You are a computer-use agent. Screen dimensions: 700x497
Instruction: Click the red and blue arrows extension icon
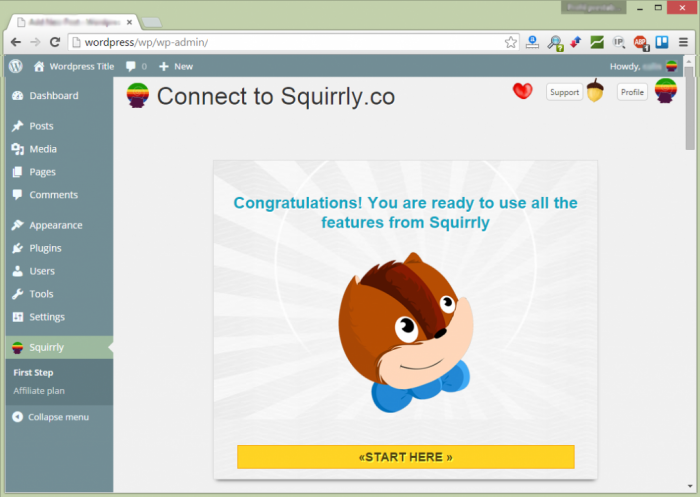[575, 42]
